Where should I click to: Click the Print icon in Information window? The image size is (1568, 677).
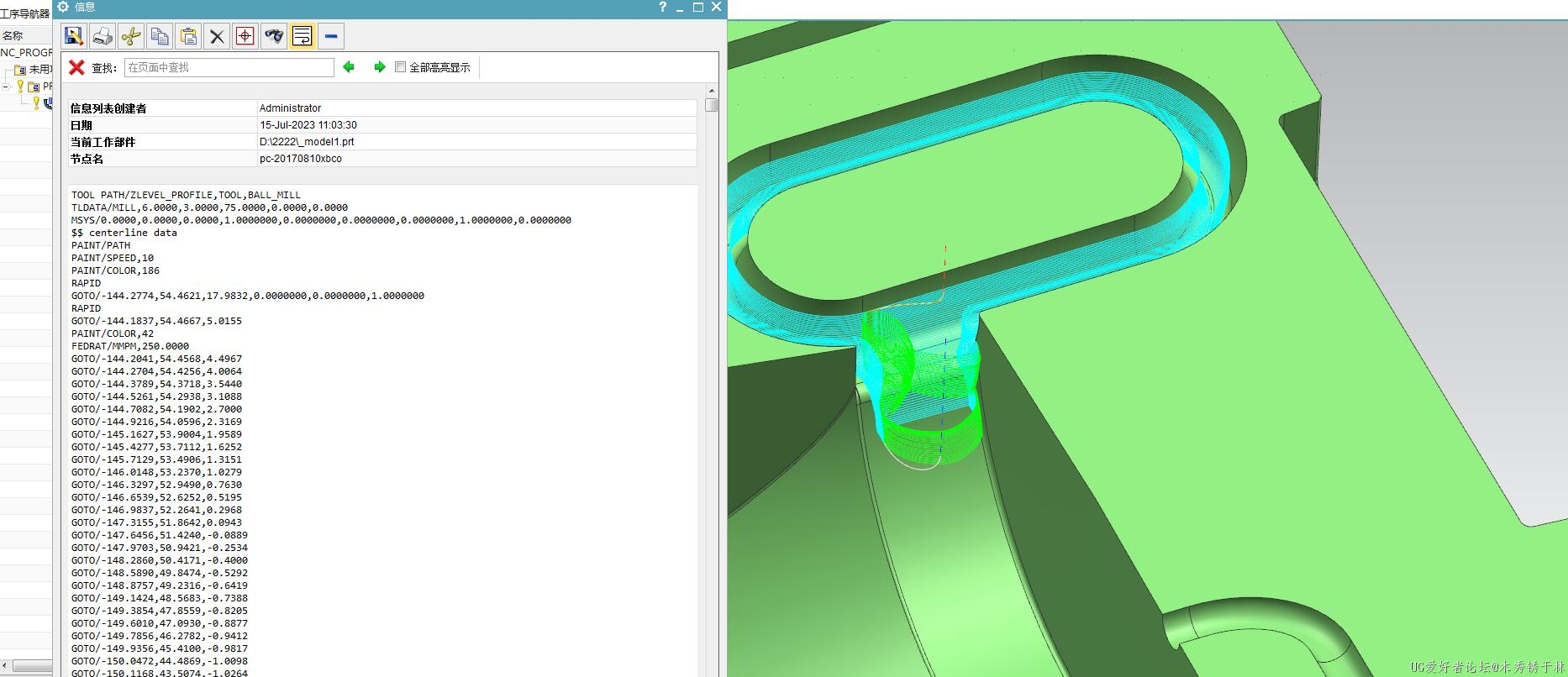103,36
